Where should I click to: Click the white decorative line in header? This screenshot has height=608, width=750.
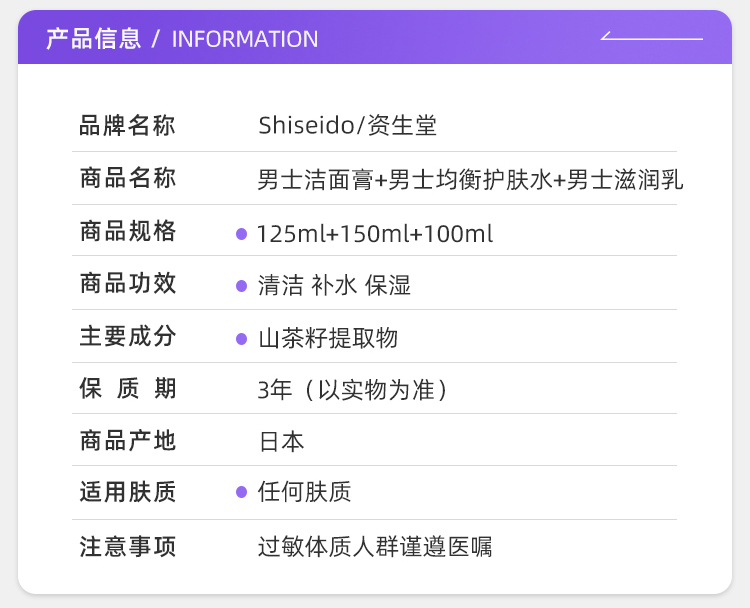(652, 38)
